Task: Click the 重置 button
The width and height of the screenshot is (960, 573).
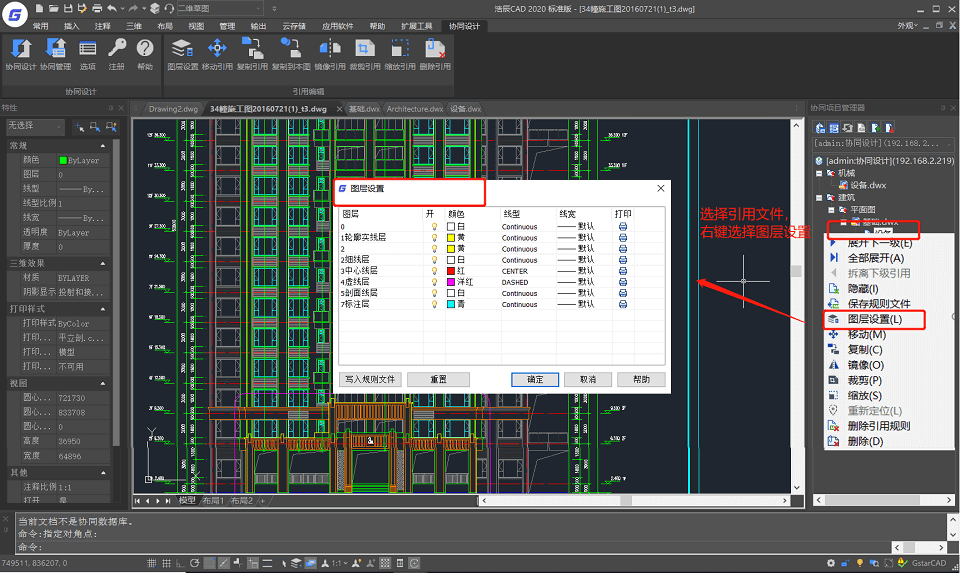Action: (x=438, y=380)
